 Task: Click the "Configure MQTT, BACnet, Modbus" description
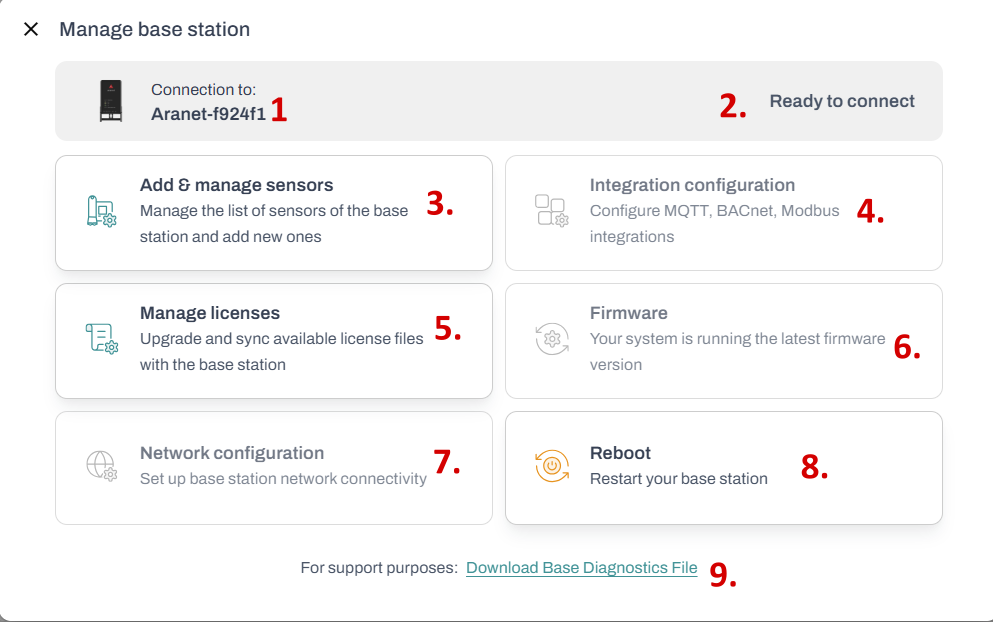point(714,211)
